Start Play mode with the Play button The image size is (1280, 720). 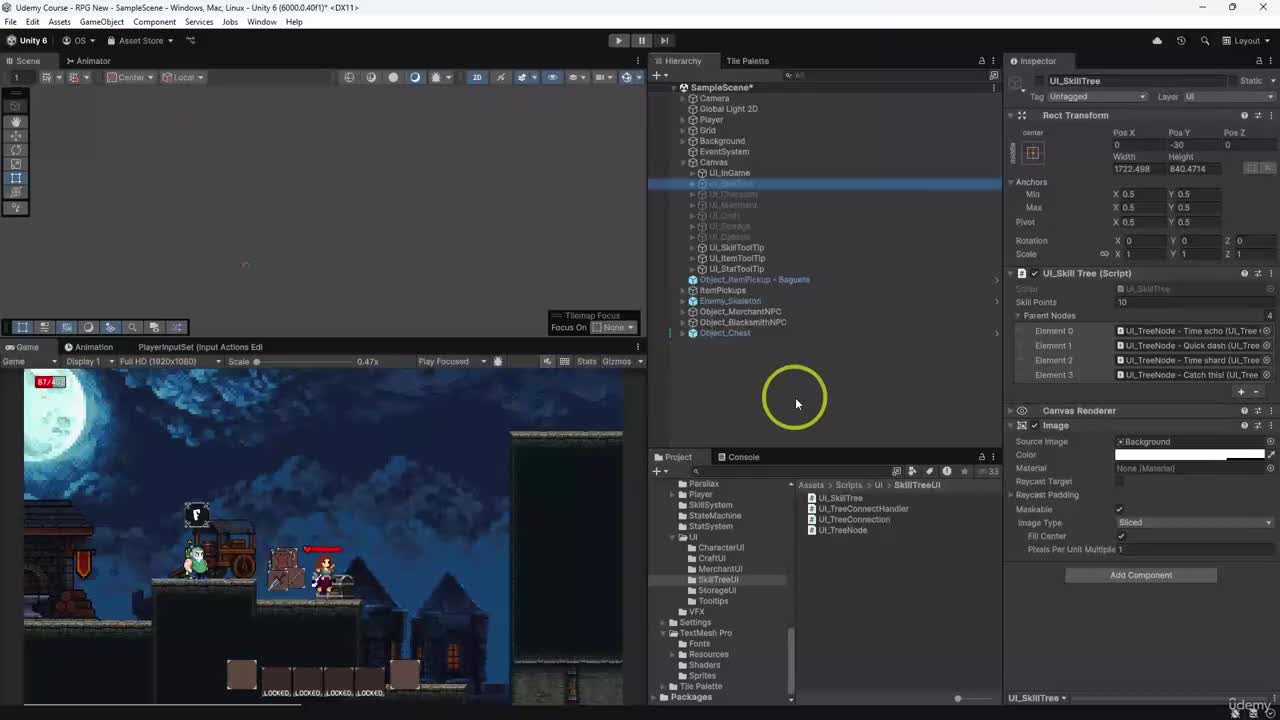pyautogui.click(x=618, y=41)
